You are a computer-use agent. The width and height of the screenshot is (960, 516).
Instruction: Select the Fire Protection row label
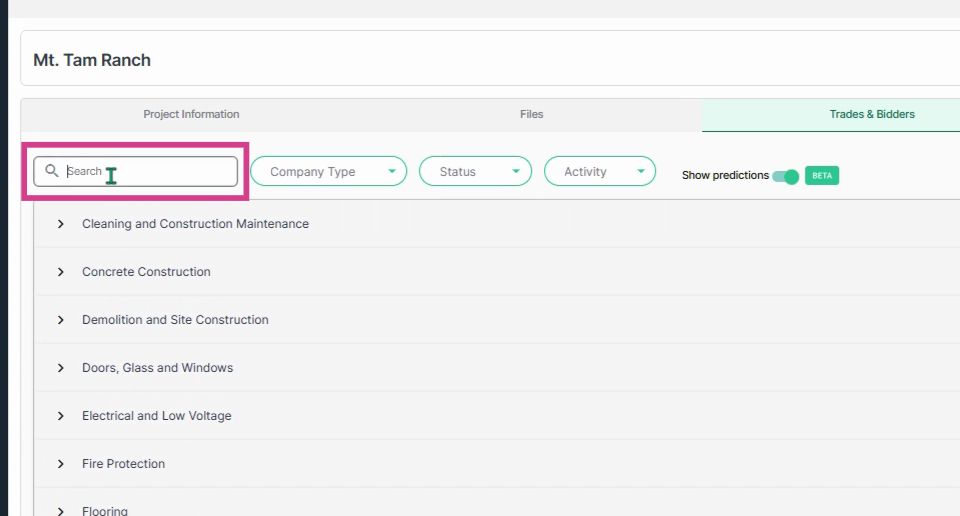(124, 464)
